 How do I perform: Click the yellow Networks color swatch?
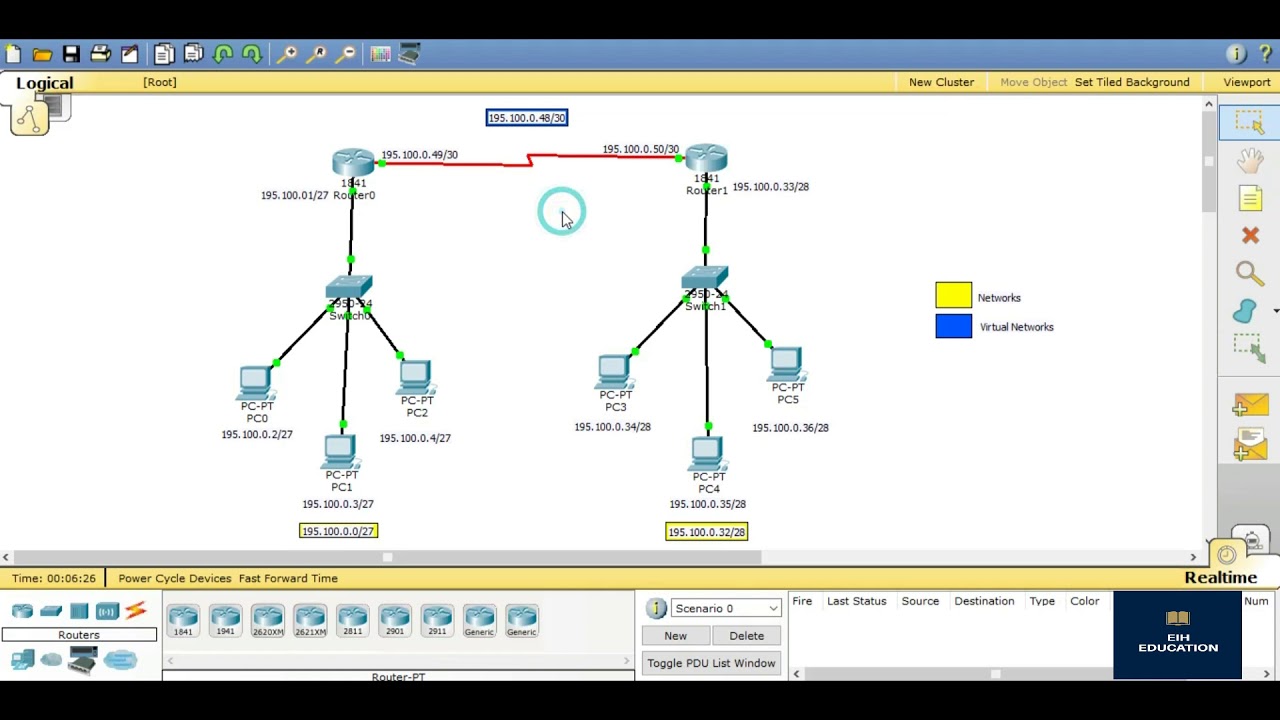pos(953,295)
